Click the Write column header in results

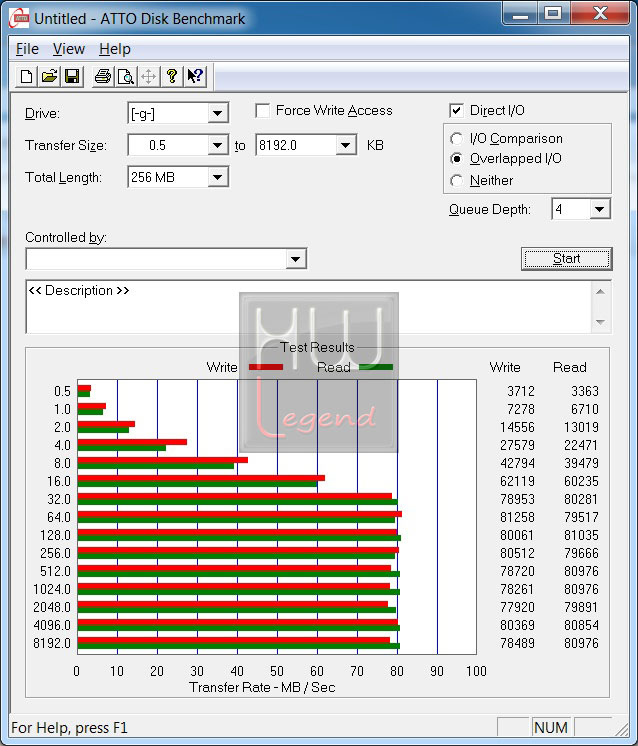coord(505,367)
